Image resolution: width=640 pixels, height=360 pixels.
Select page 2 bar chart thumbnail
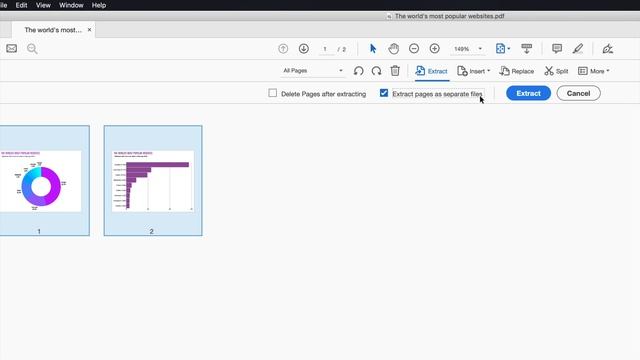(153, 180)
